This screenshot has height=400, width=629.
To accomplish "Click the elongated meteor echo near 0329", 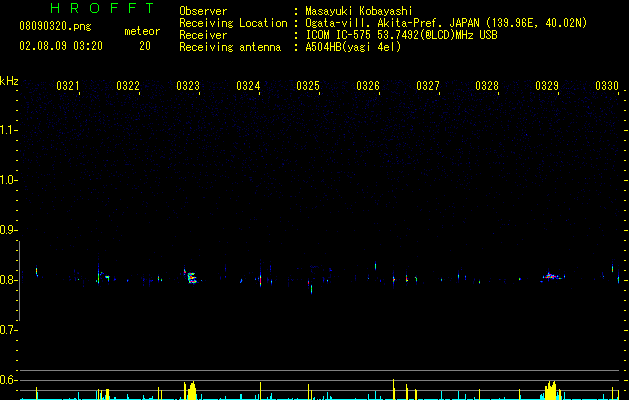I will point(552,276).
